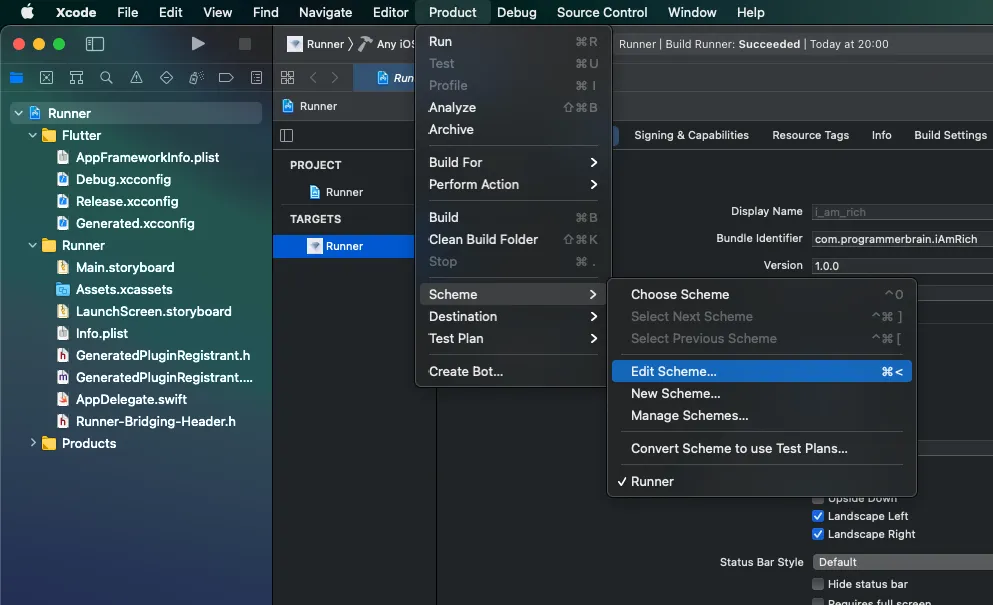Click the Run play button in toolbar
Image resolution: width=993 pixels, height=605 pixels.
[x=198, y=44]
